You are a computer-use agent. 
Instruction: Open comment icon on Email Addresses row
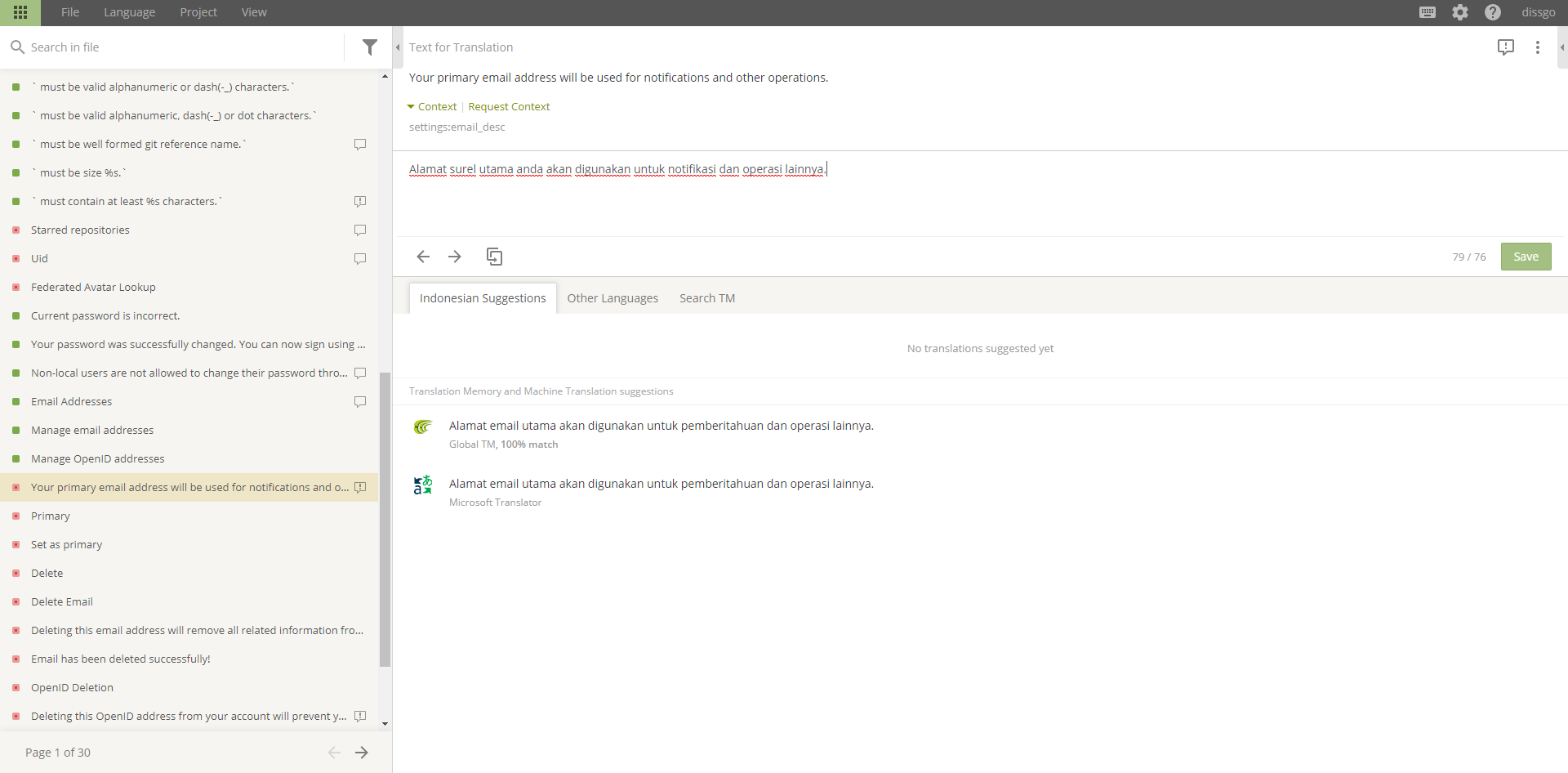(x=360, y=402)
